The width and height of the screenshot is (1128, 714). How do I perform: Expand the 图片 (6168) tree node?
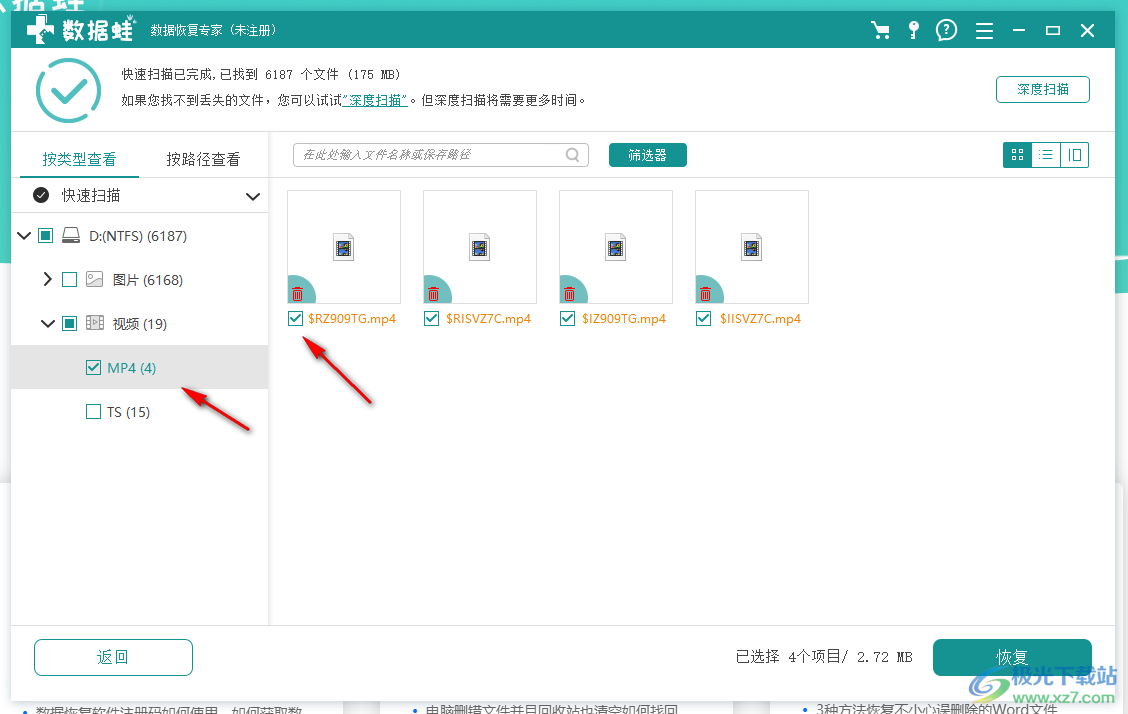pos(47,279)
